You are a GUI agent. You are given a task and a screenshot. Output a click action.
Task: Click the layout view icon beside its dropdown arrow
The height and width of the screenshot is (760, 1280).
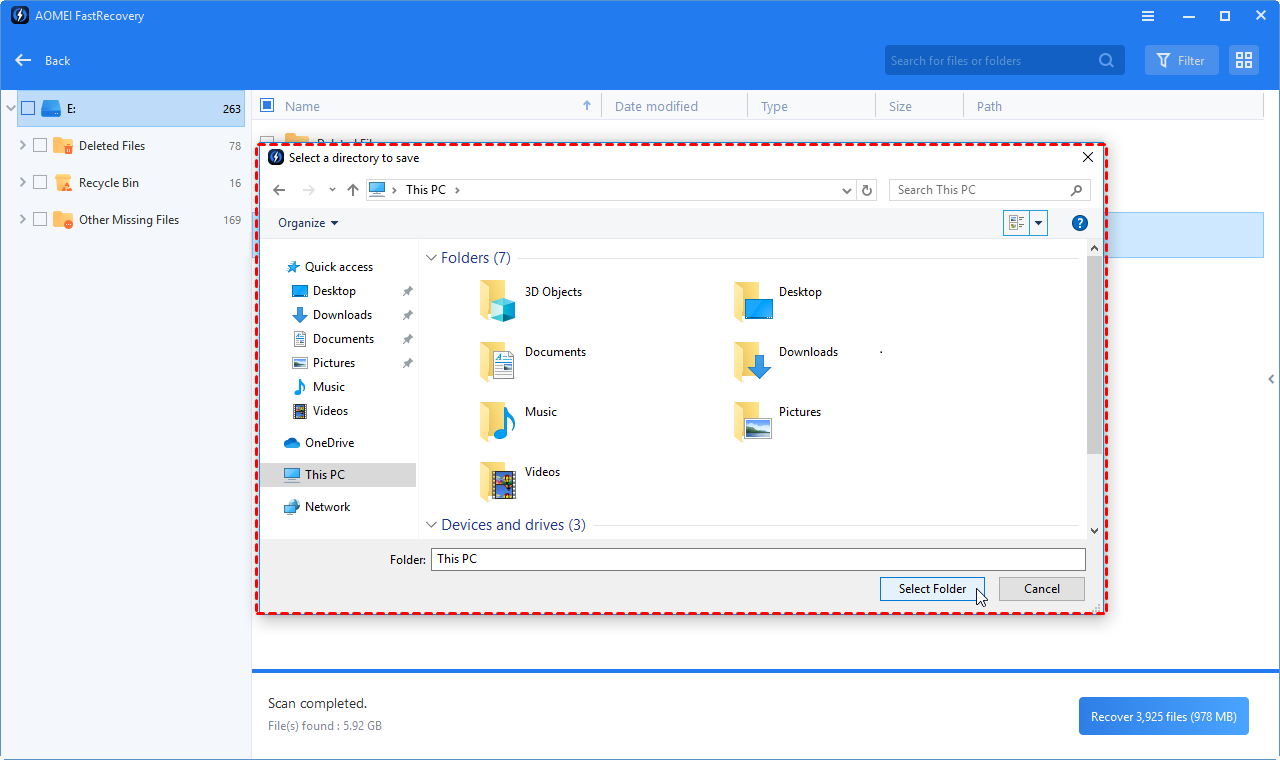1018,222
